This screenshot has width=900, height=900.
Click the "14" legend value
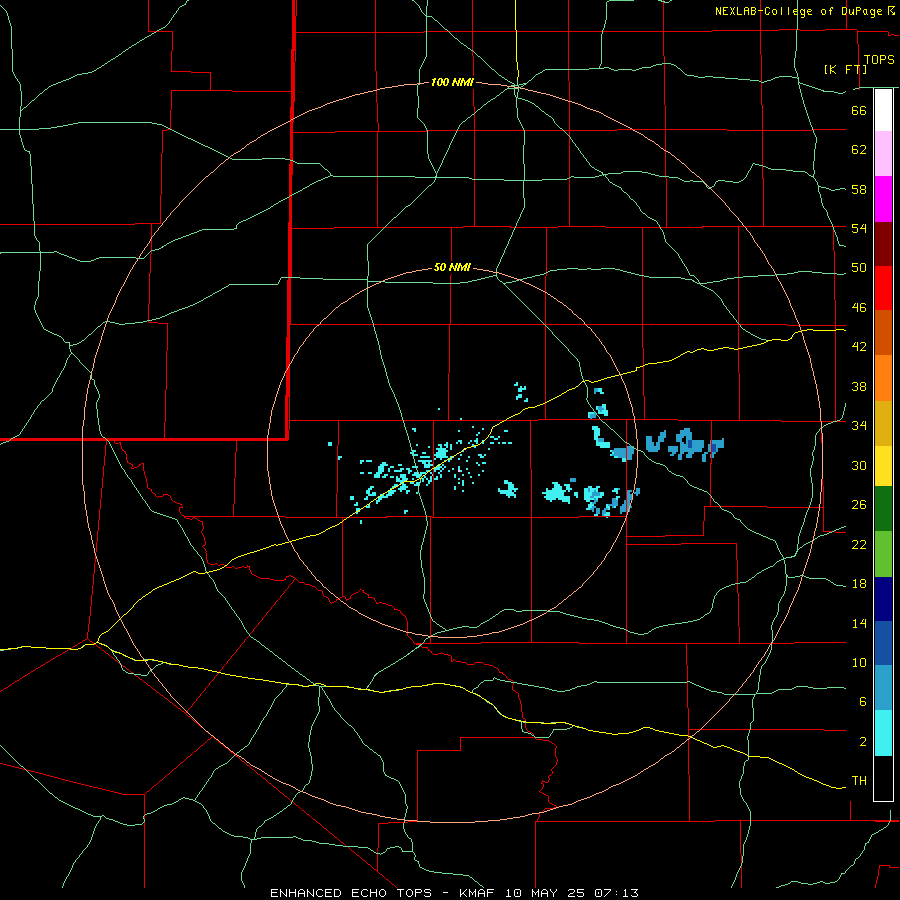point(859,623)
